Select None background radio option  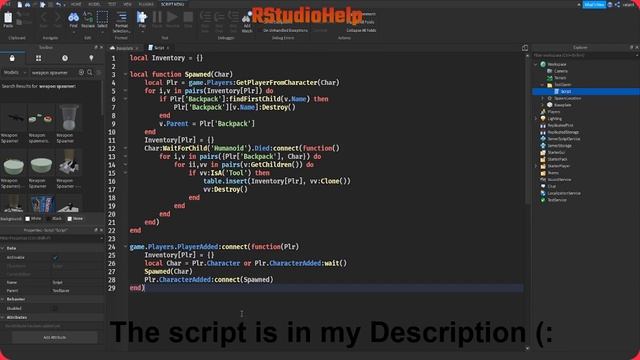[69, 219]
